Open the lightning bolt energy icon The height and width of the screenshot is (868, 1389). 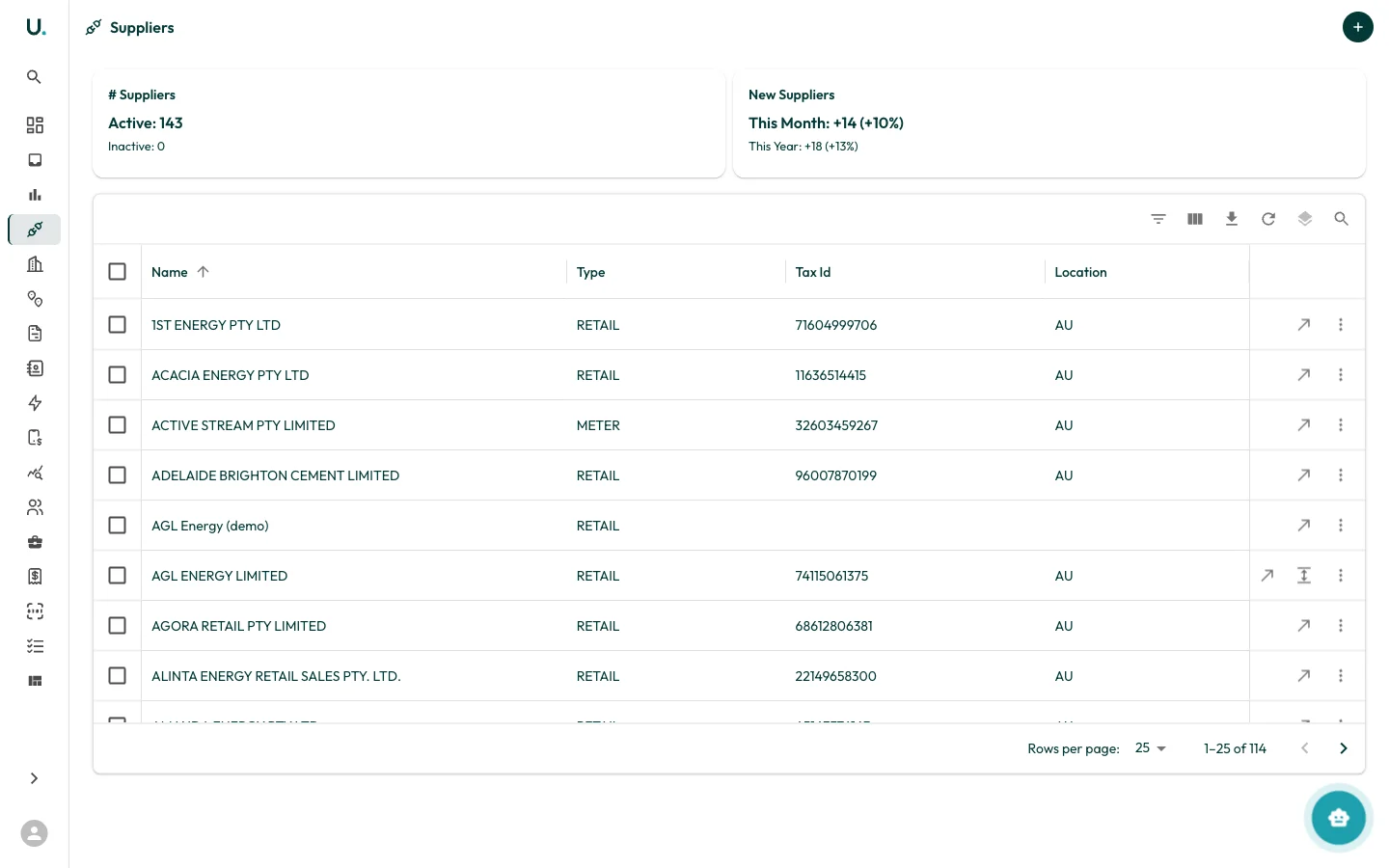point(35,403)
